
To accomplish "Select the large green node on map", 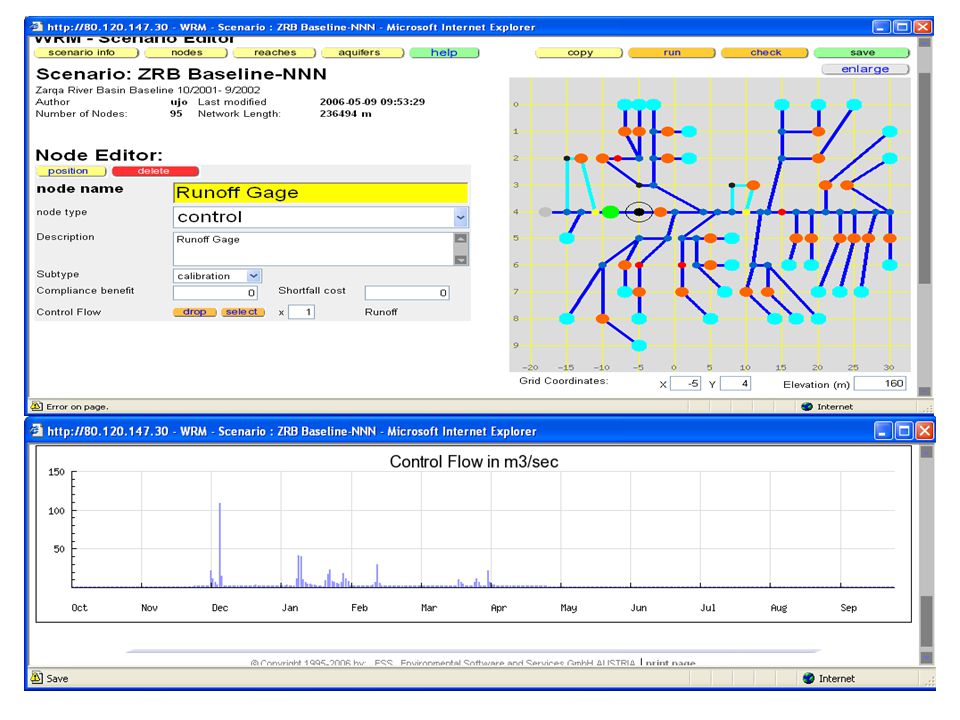I will click(x=610, y=212).
